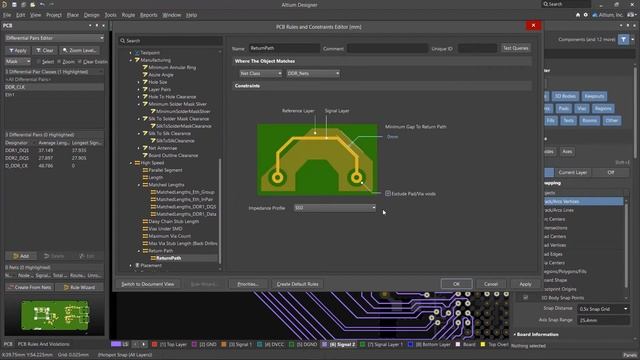Toggle Select checkbox in PCB panel
Image resolution: width=640 pixels, height=360 pixels.
point(39,62)
